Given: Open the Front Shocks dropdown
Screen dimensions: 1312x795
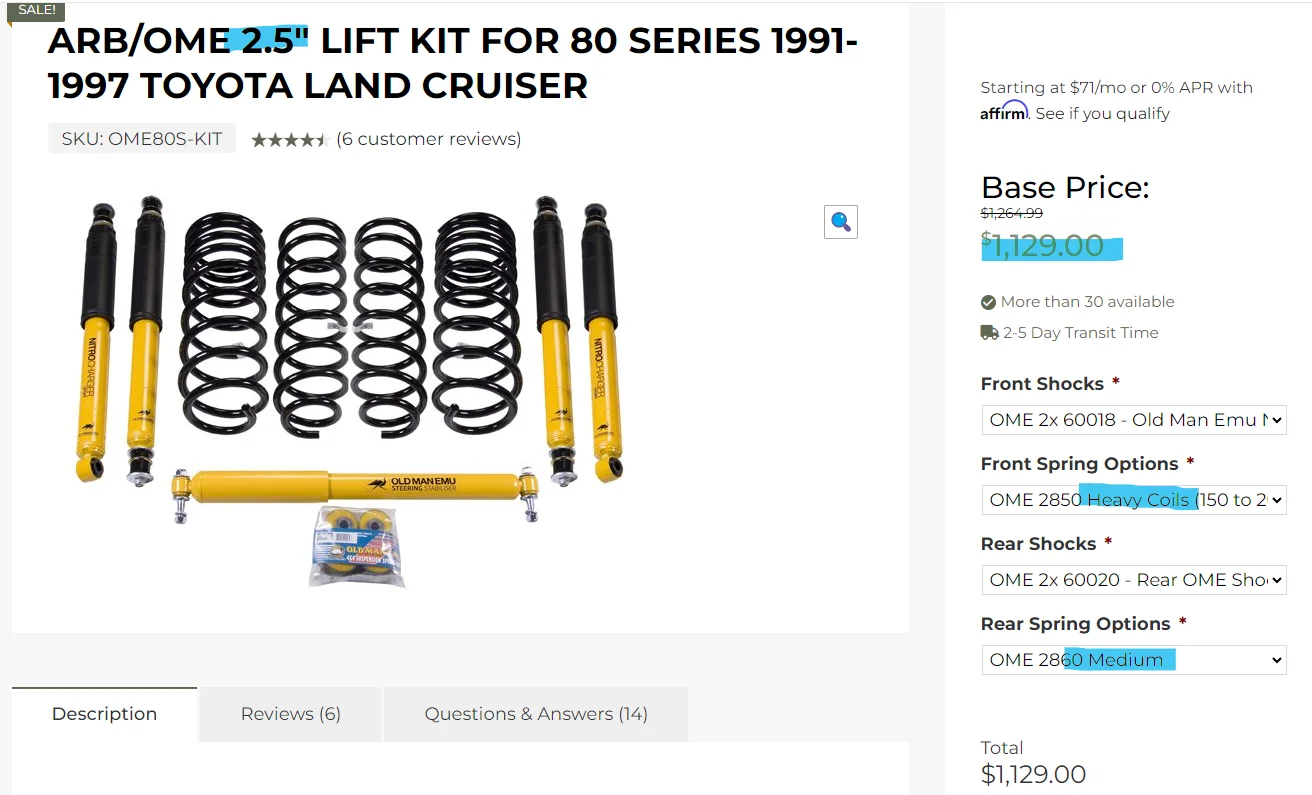Looking at the screenshot, I should pos(1134,420).
